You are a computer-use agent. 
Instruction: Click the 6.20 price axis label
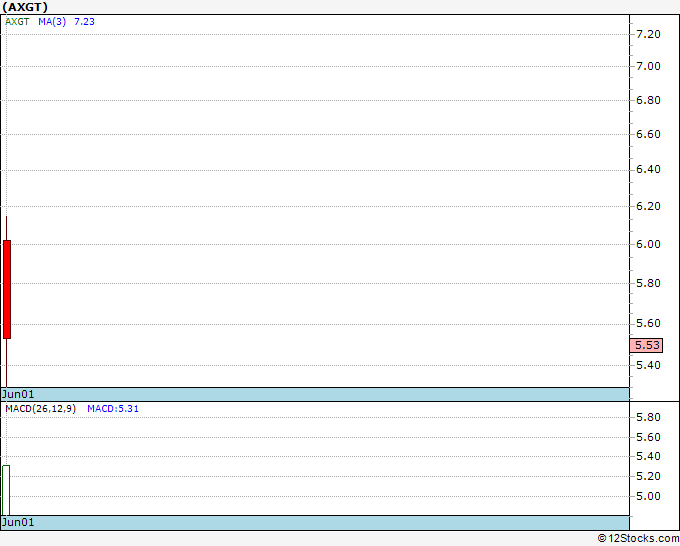pyautogui.click(x=648, y=206)
